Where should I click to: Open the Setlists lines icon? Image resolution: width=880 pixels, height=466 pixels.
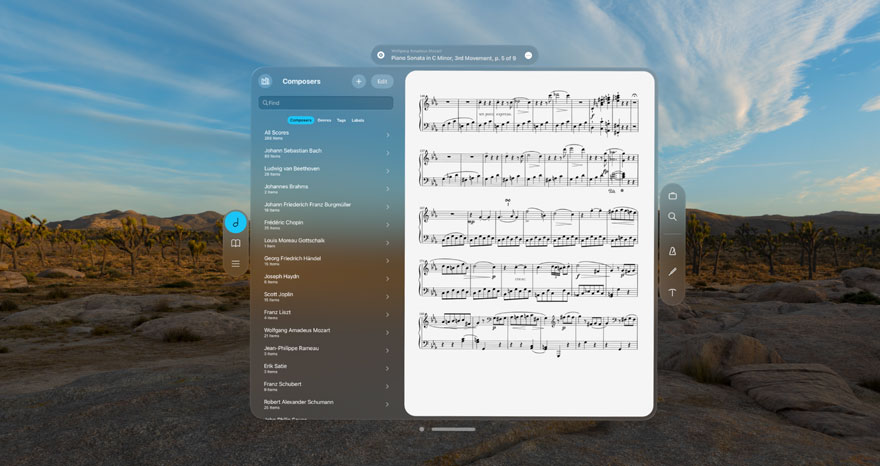click(236, 263)
